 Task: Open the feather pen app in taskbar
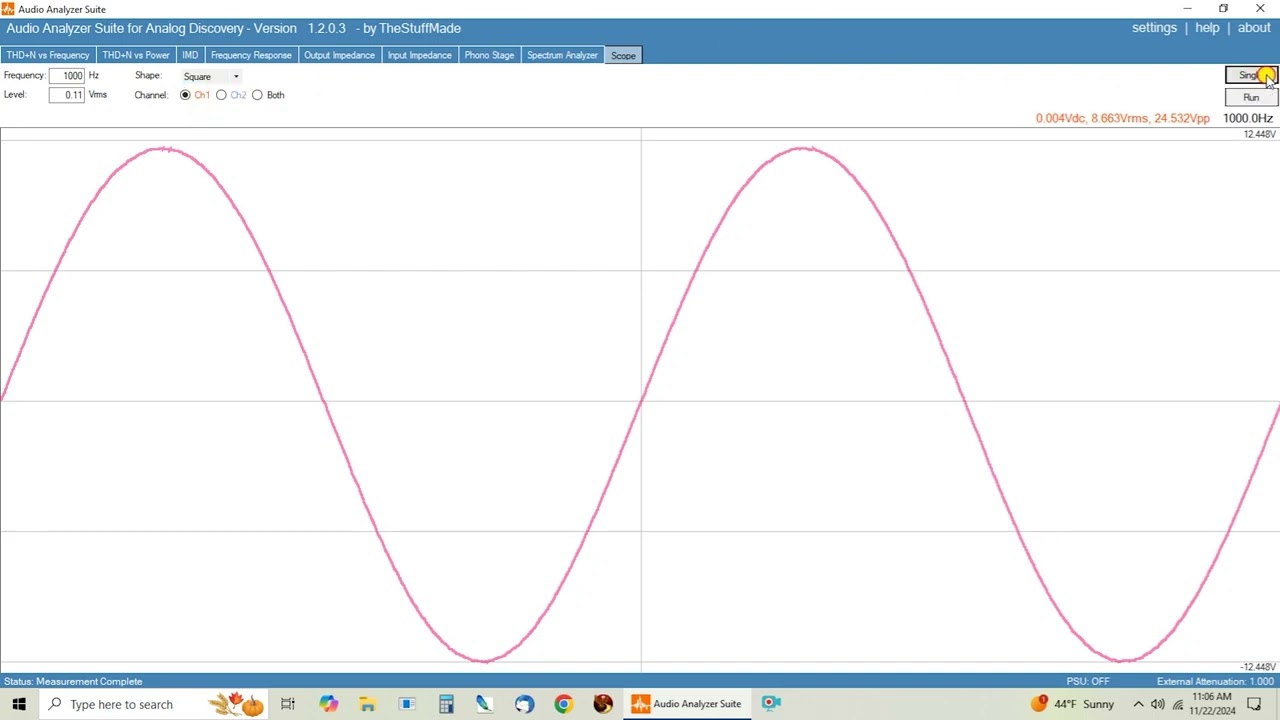(x=484, y=704)
